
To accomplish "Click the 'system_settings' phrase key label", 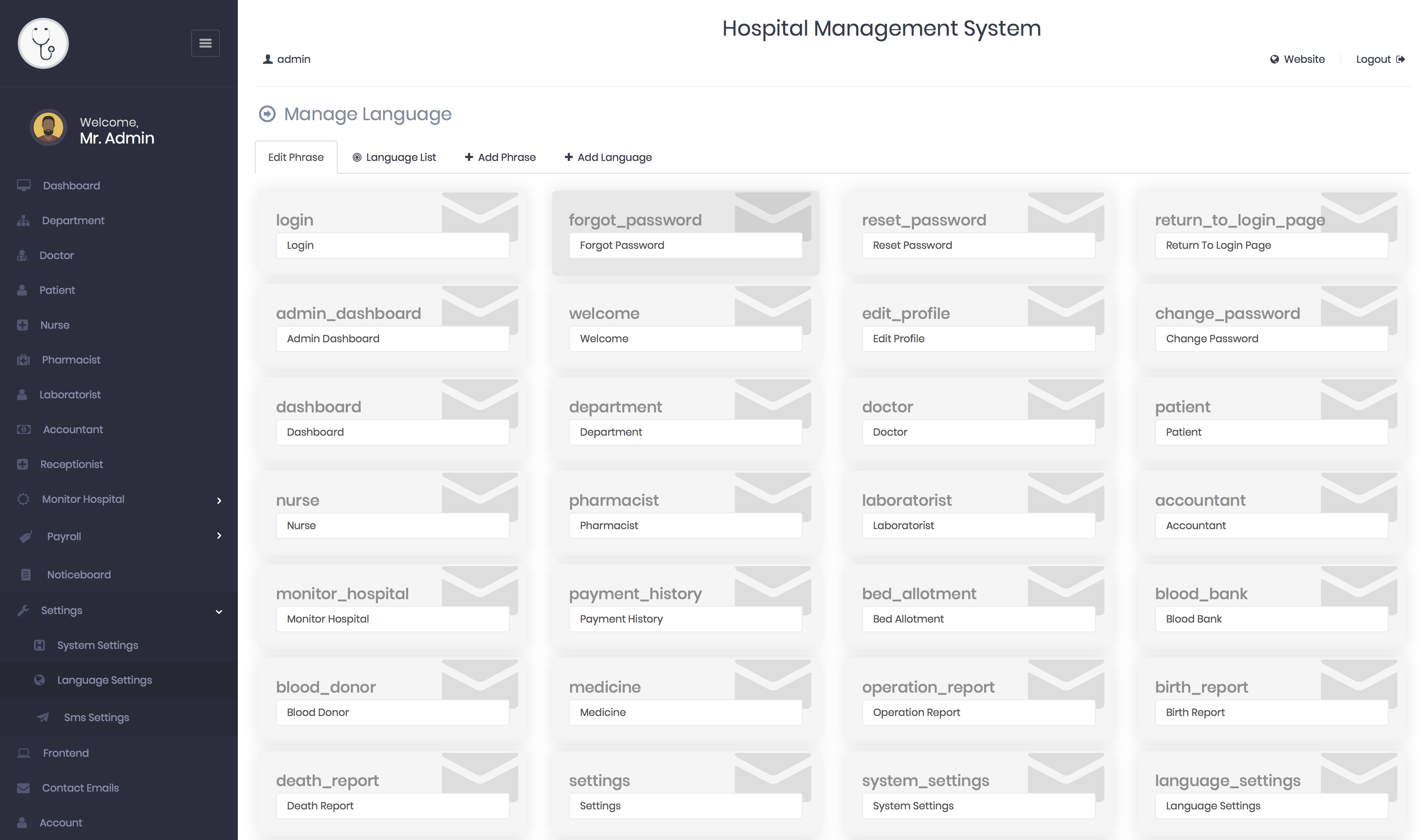I will 925,781.
